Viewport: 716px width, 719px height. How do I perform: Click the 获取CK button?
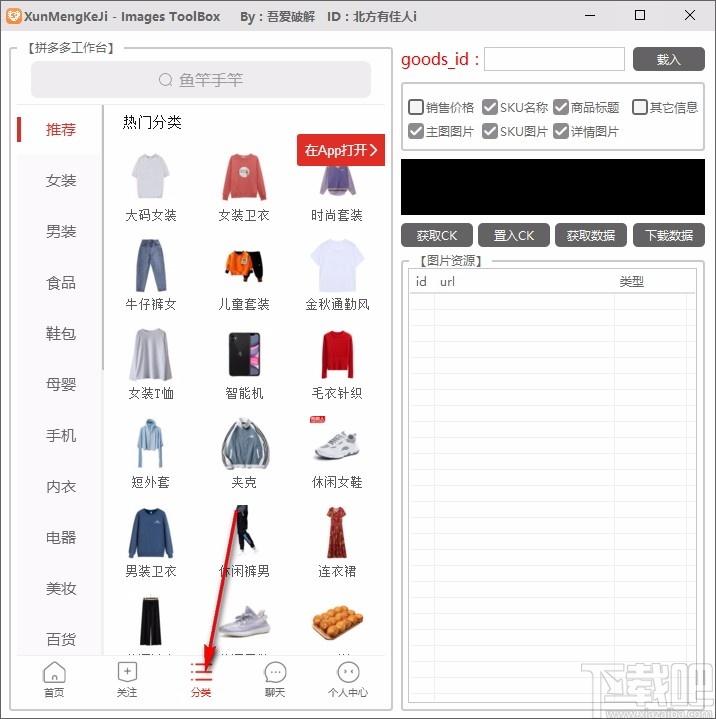pyautogui.click(x=437, y=235)
